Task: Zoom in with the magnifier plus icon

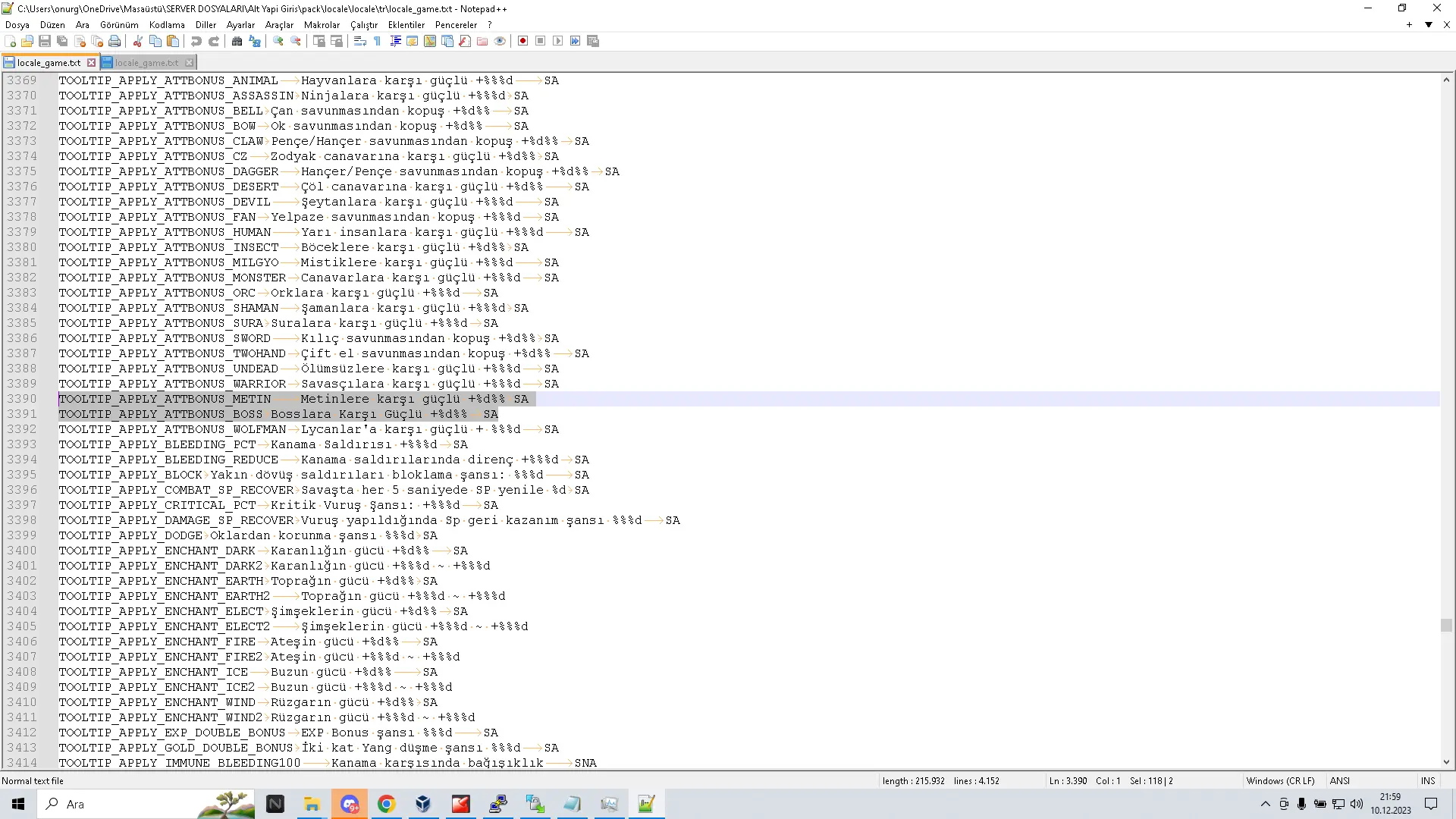Action: [x=278, y=41]
